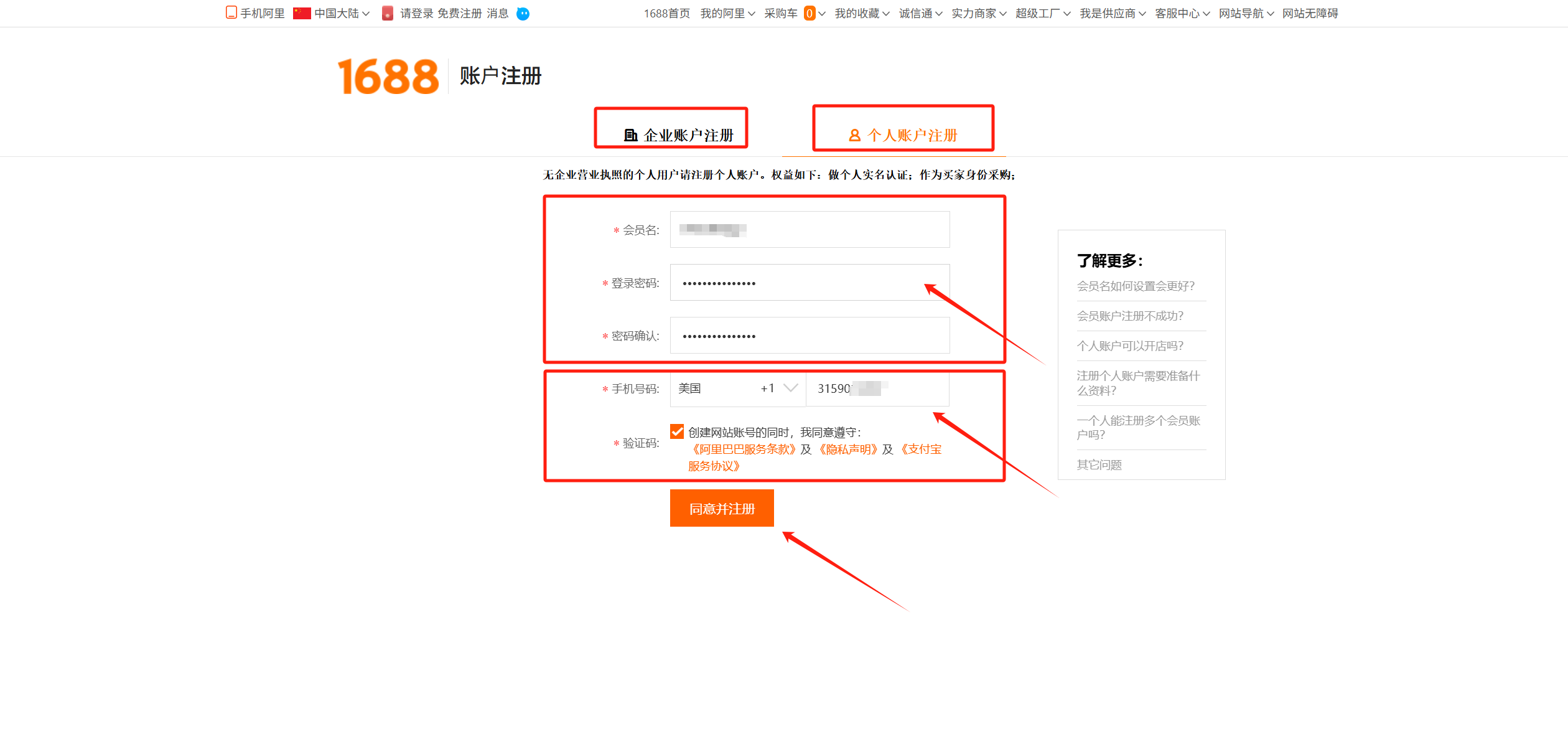This screenshot has height=734, width=1568.
Task: Open the 《支付宝服务协议》 link
Action: (814, 458)
